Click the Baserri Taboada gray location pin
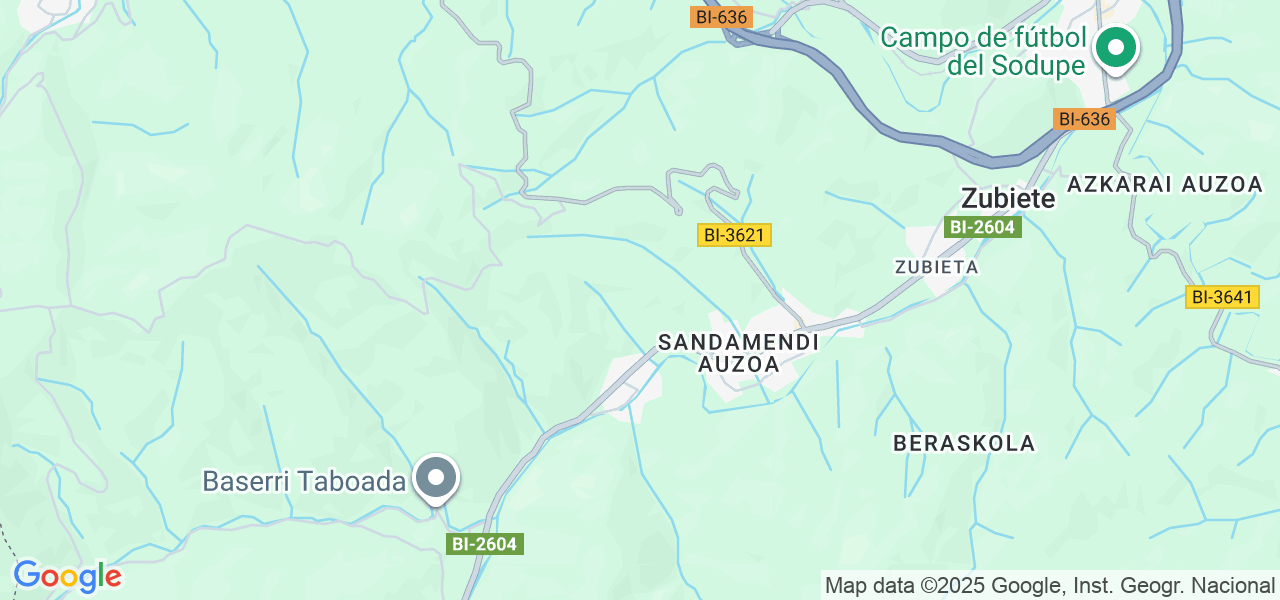Screen dimensions: 1280x600 click(x=436, y=479)
